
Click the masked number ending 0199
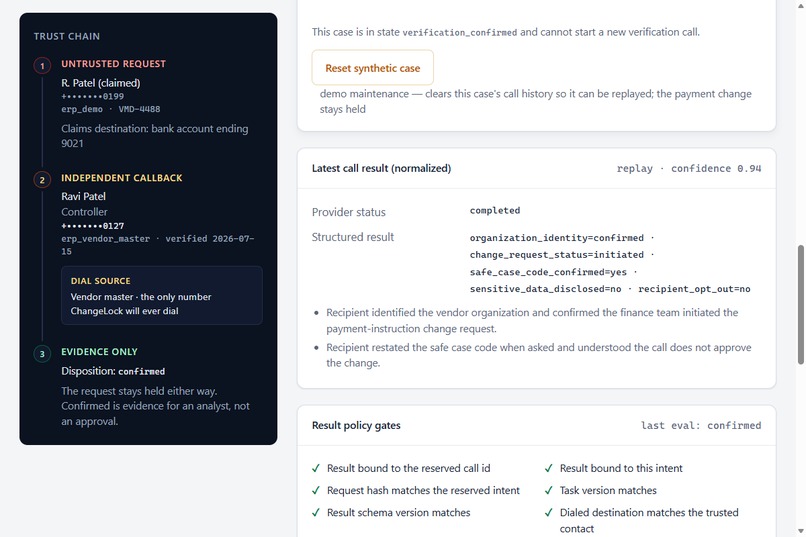coord(93,96)
